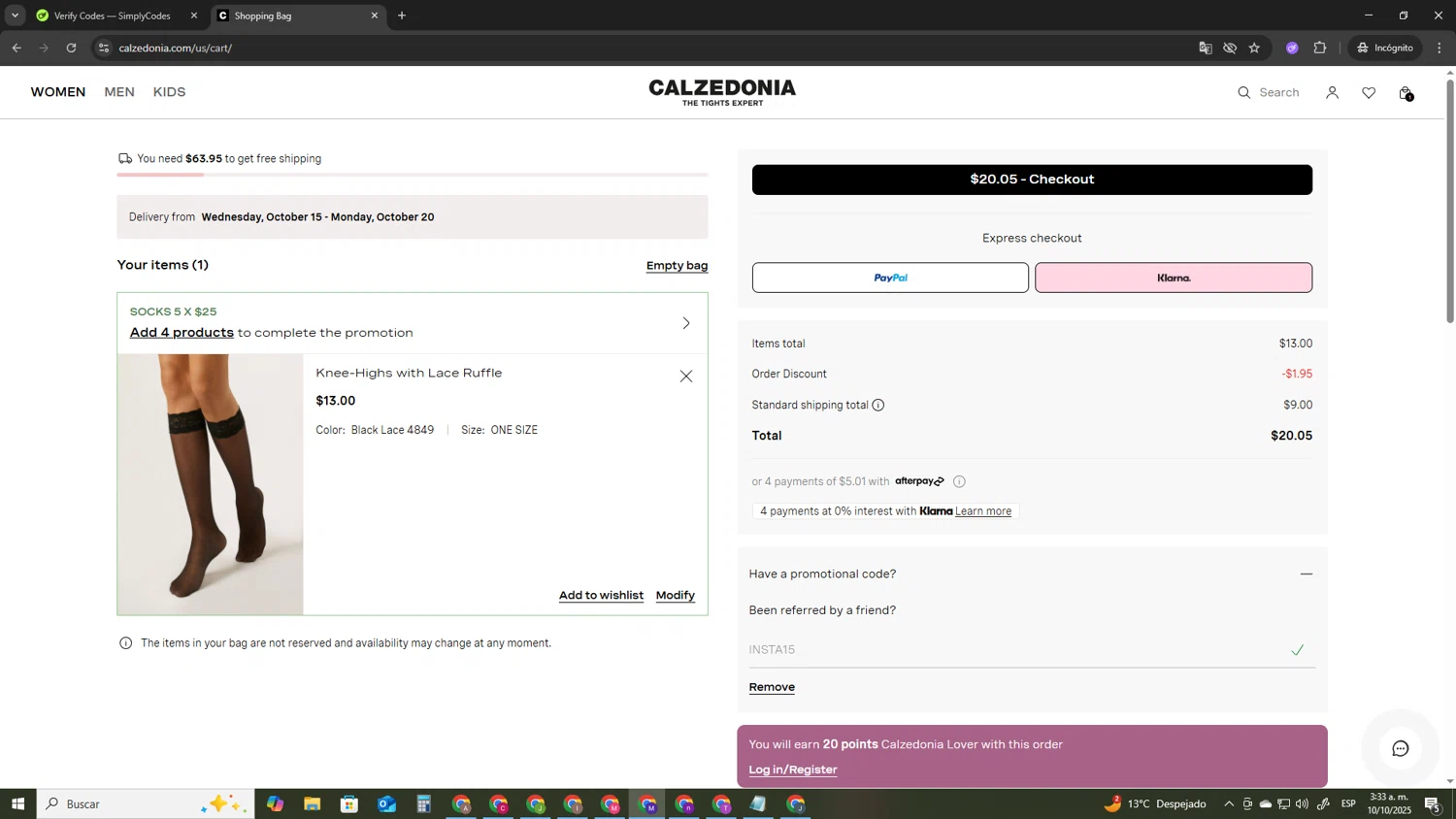Open the Translate page icon
The height and width of the screenshot is (819, 1456).
tap(1206, 48)
